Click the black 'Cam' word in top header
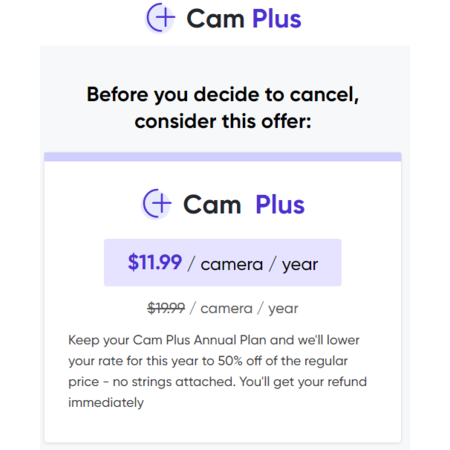The image size is (450, 450). pos(216,19)
